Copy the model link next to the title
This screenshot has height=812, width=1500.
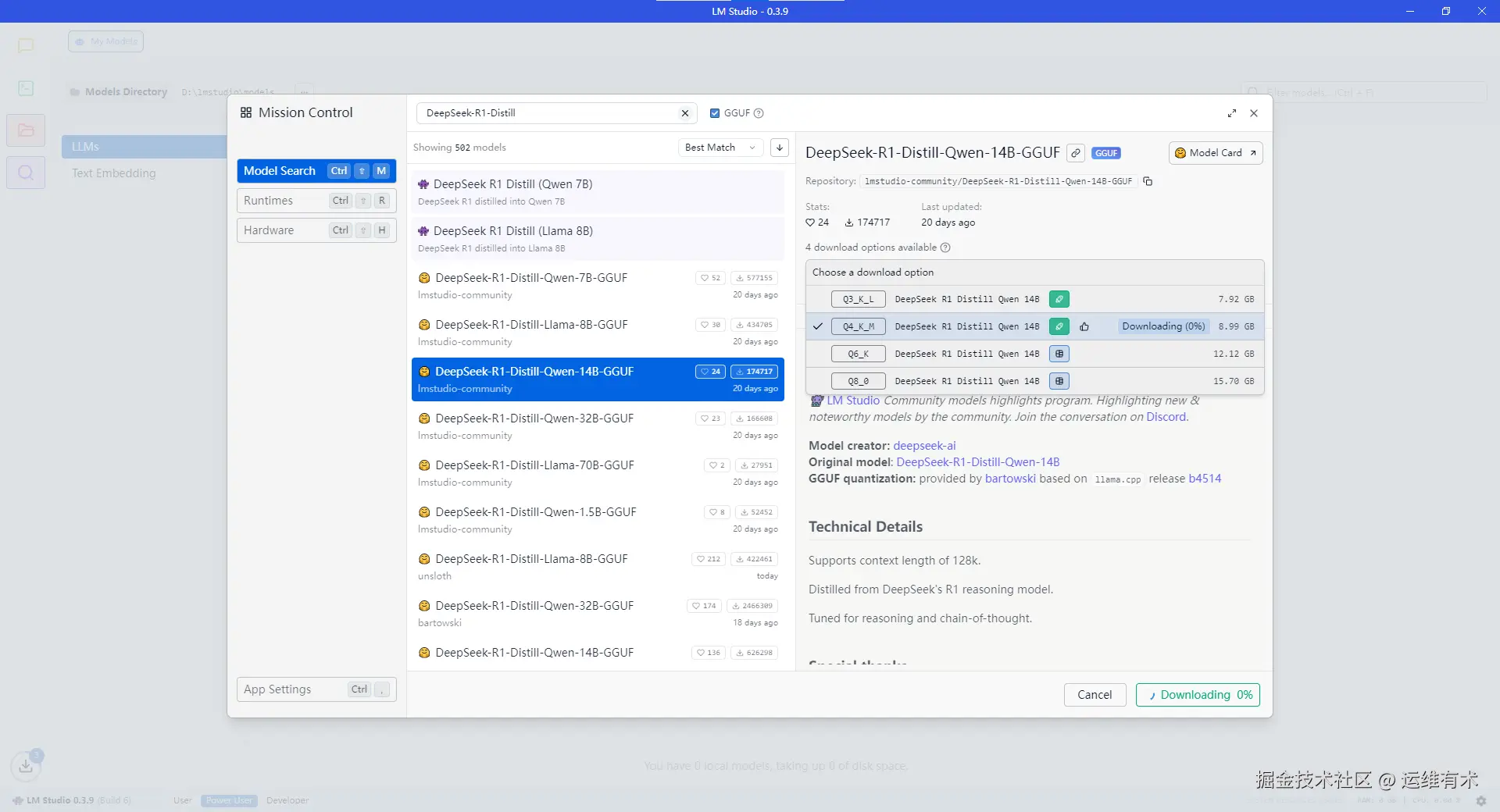(x=1076, y=153)
